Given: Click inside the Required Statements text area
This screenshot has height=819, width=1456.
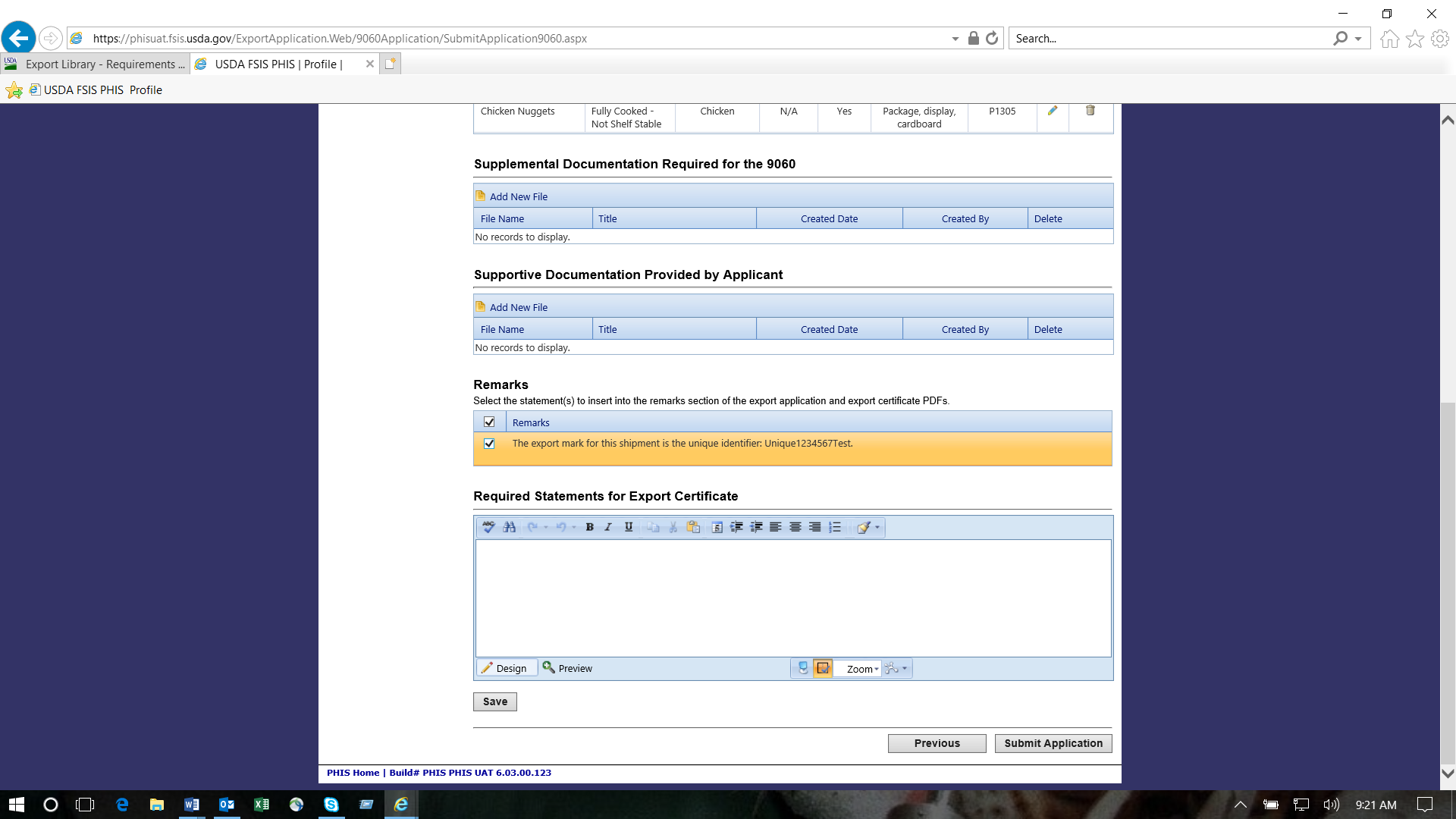Looking at the screenshot, I should pos(792,598).
